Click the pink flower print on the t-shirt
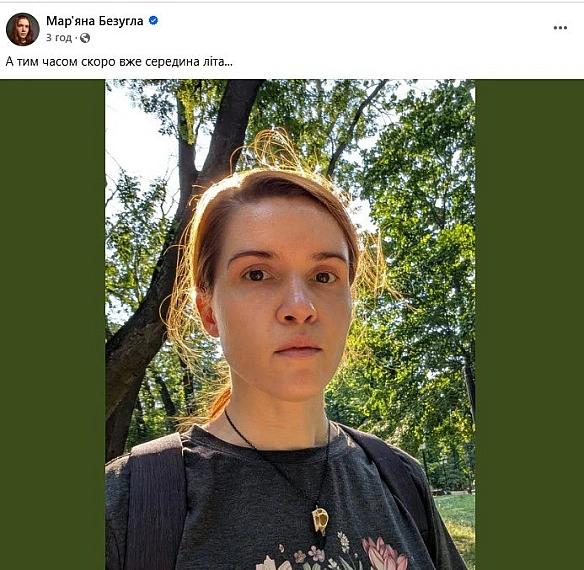 click(x=384, y=554)
